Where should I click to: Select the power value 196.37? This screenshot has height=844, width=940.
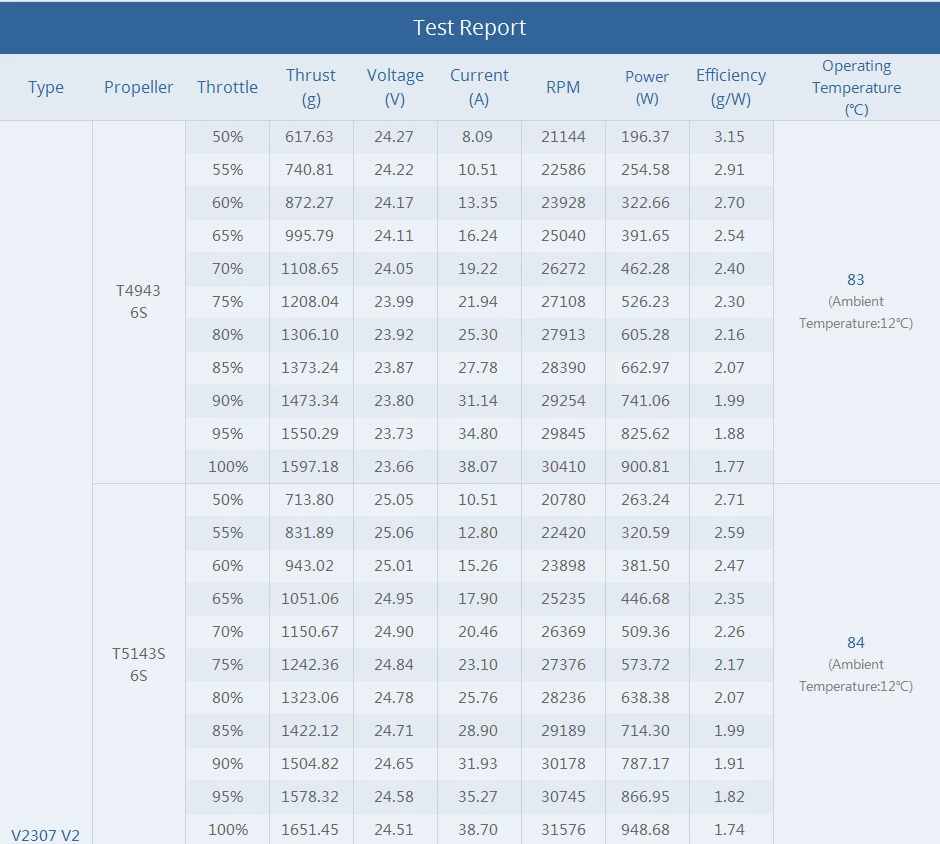[x=647, y=136]
